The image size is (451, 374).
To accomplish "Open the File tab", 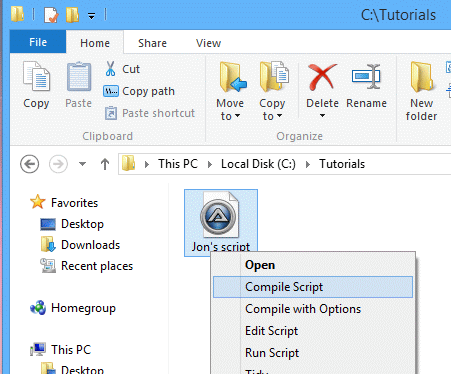I will coord(38,42).
